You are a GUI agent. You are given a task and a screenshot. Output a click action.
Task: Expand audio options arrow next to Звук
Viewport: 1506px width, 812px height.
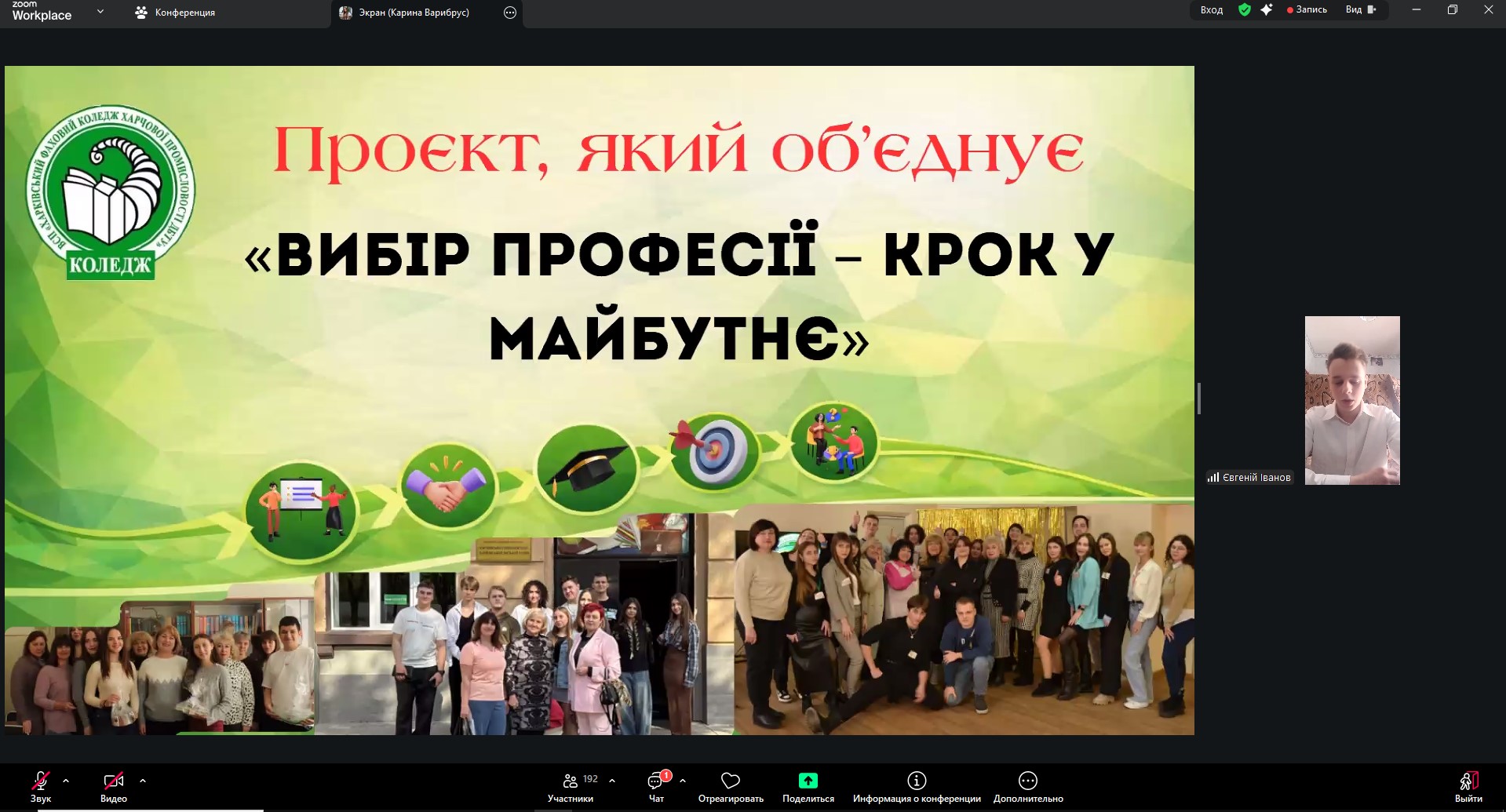point(66,781)
